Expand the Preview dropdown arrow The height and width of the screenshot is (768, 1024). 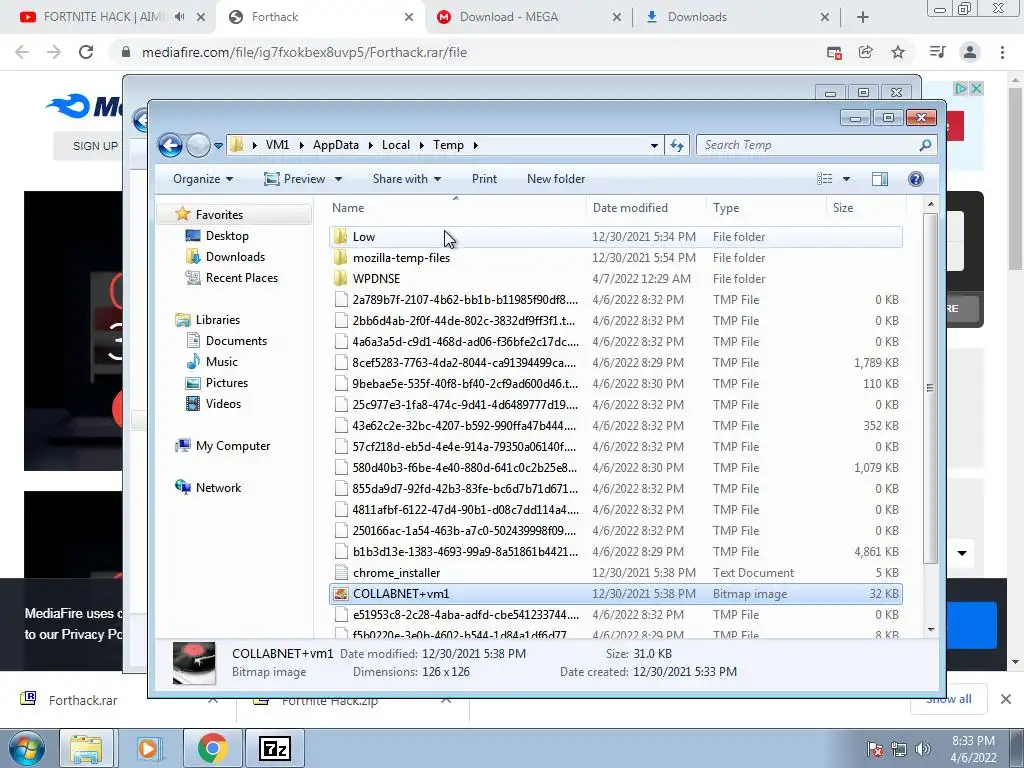click(338, 179)
